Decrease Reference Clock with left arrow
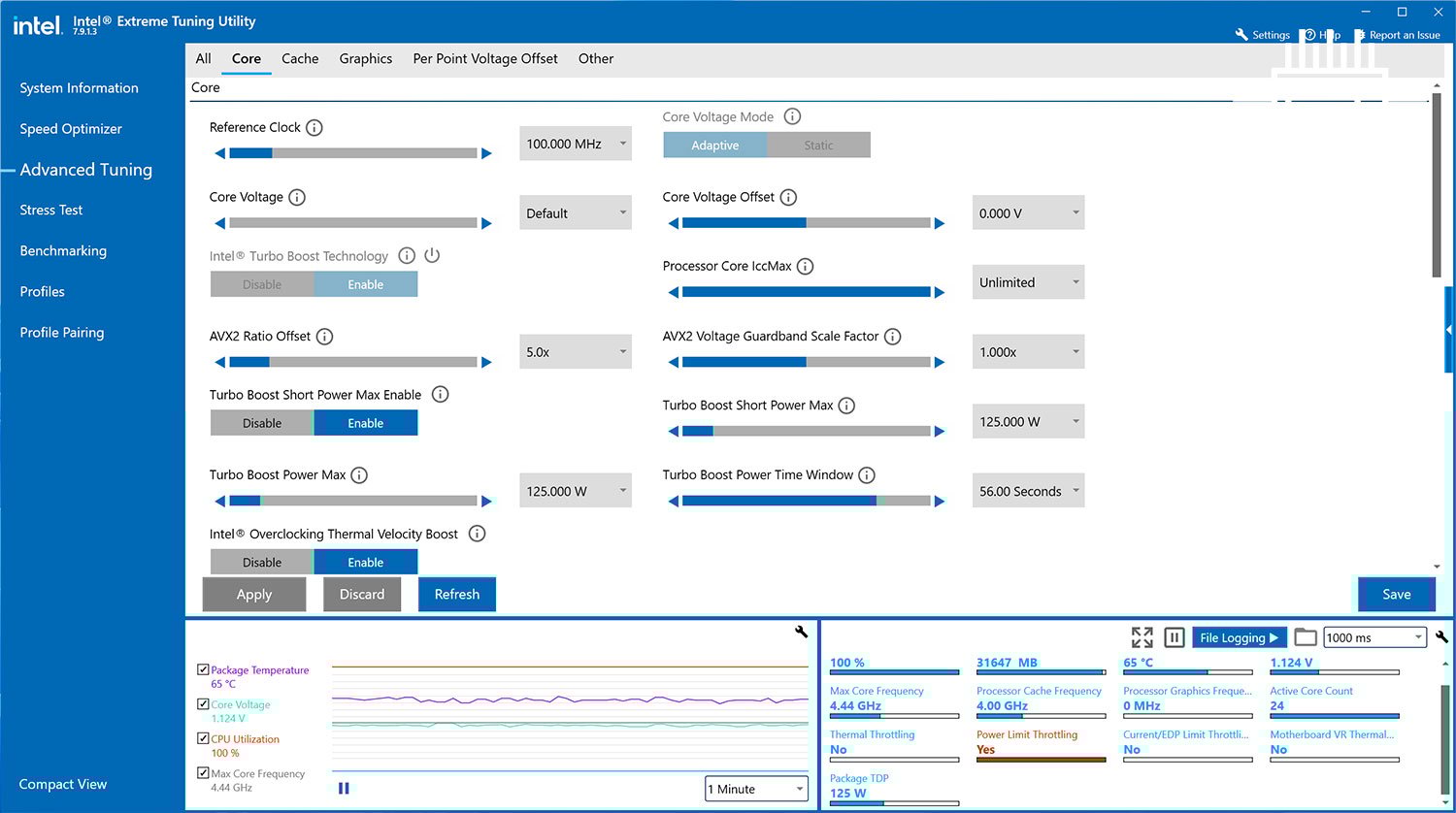The image size is (1456, 813). click(x=220, y=153)
